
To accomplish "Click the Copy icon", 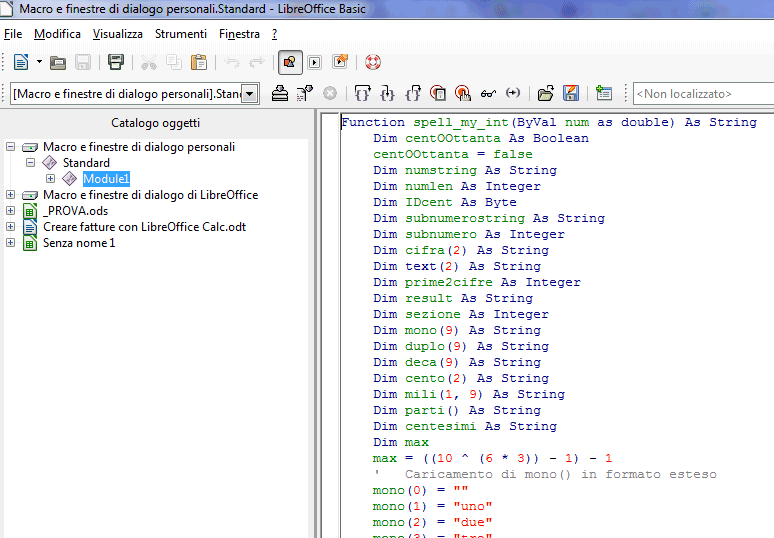I will pos(174,63).
